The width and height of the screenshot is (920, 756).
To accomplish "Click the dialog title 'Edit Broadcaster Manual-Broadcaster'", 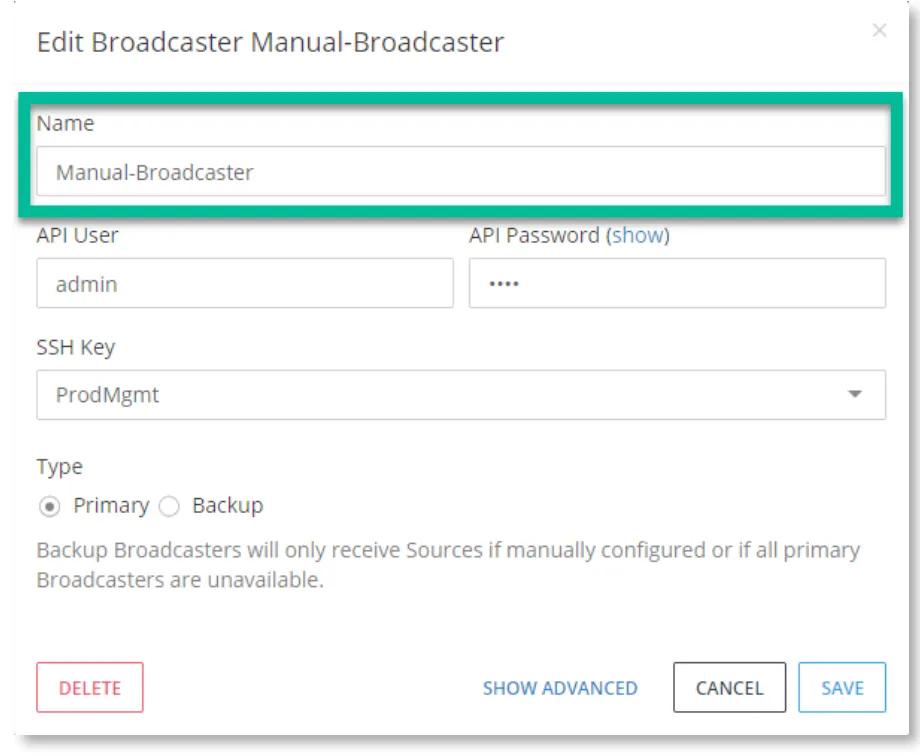I will [x=270, y=42].
